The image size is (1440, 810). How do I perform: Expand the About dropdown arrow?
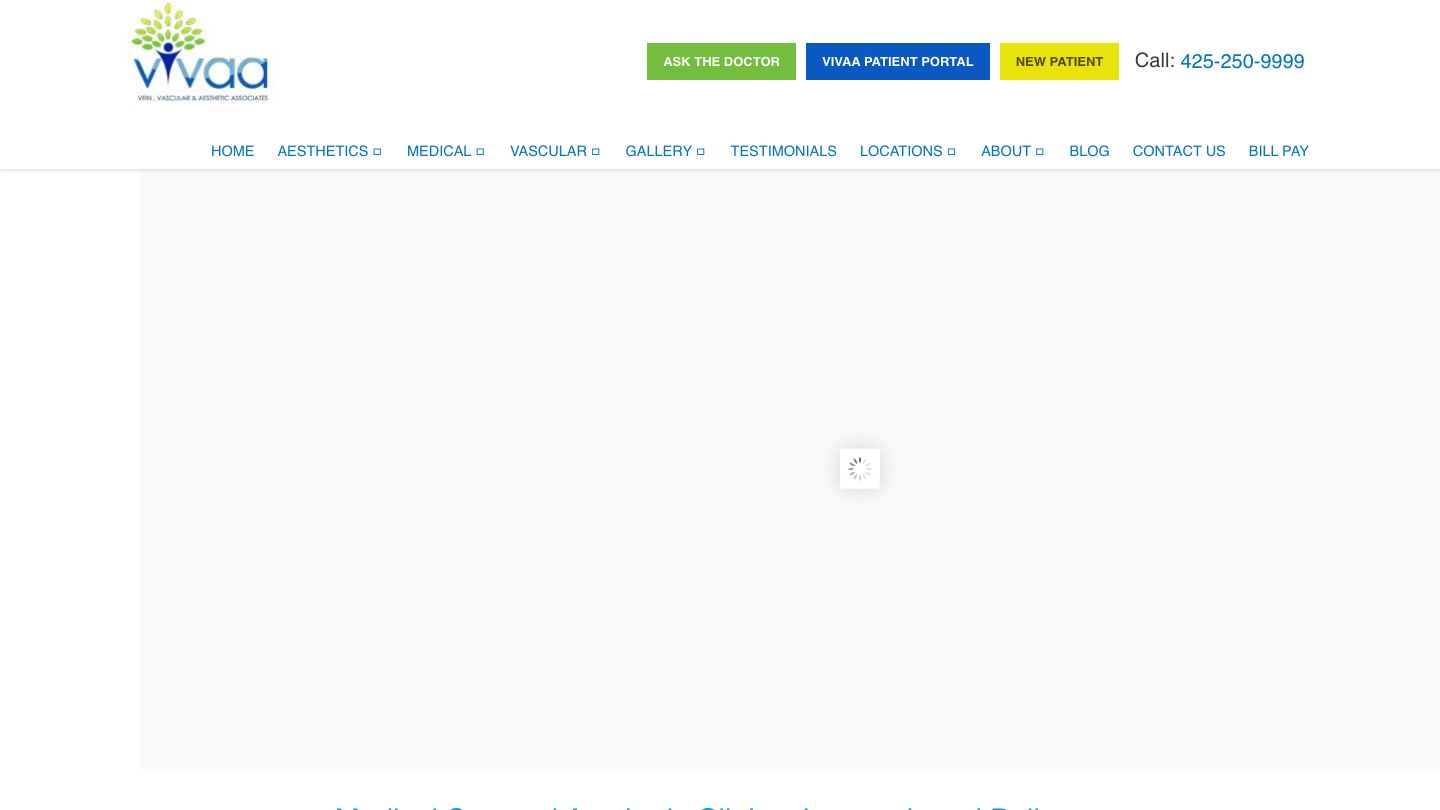point(1040,152)
